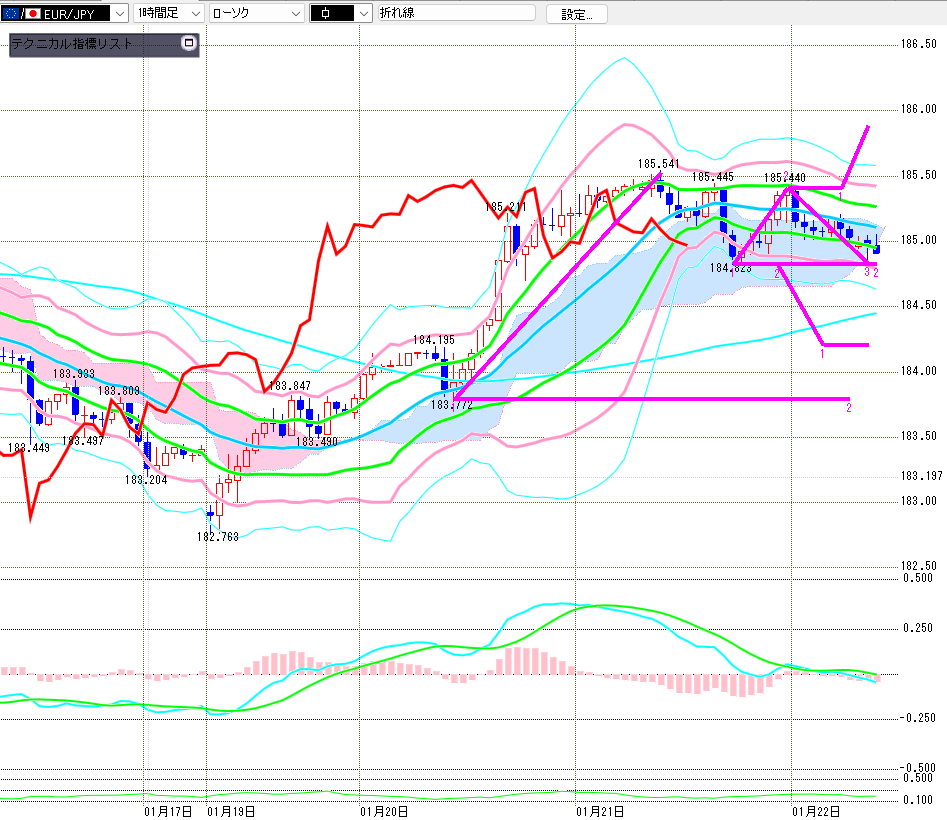Click the 182.763 low price label
The image size is (947, 820).
coord(217,536)
